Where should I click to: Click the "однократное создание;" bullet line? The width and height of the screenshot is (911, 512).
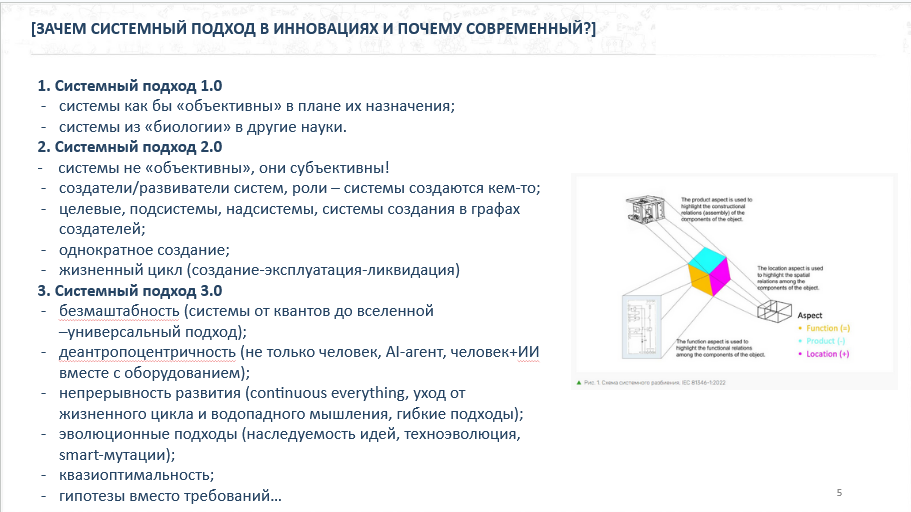coord(144,250)
